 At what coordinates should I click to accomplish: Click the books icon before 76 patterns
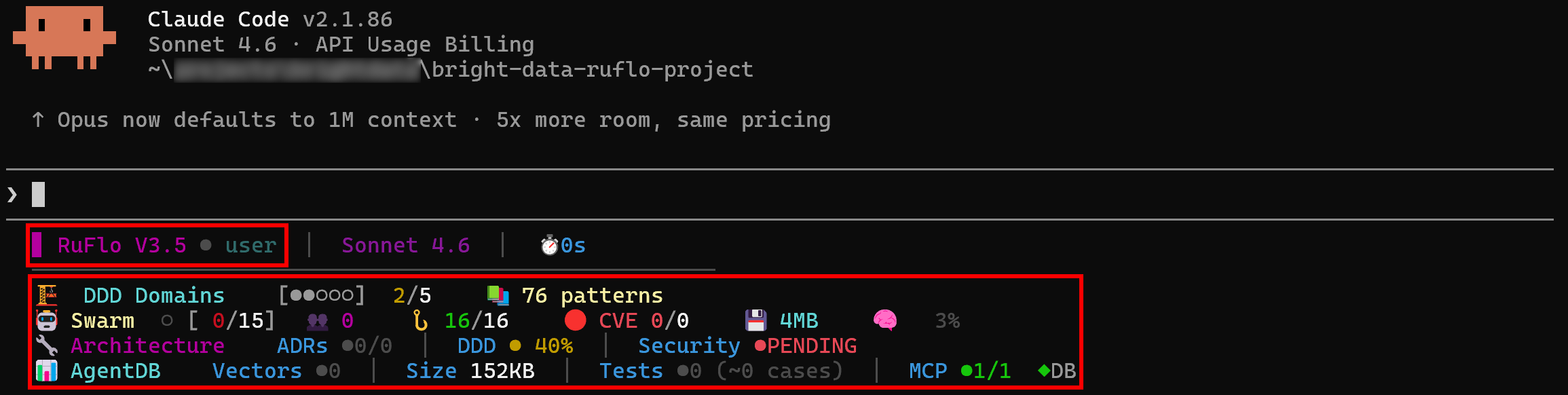498,295
